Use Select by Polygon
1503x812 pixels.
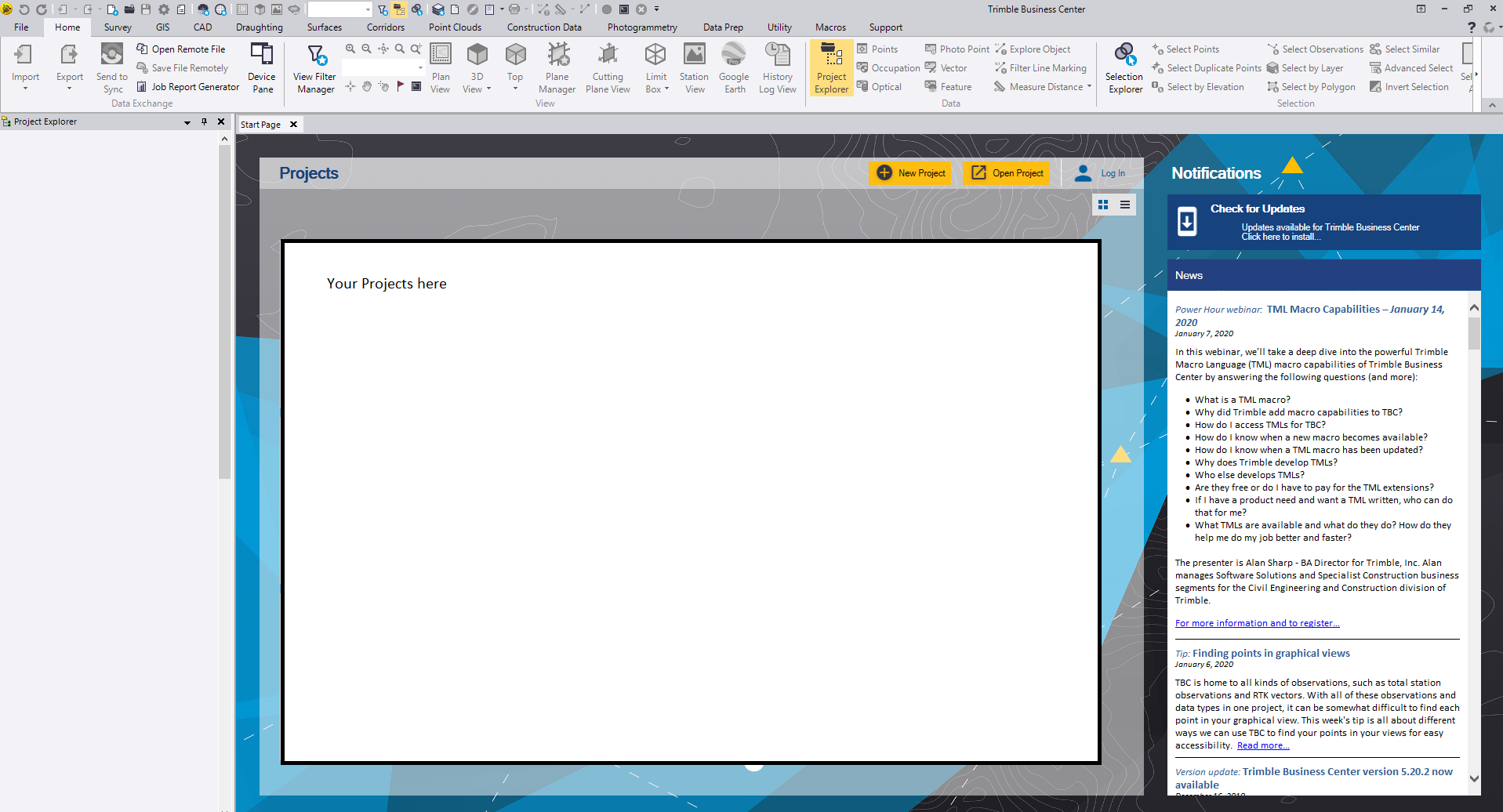(x=1311, y=87)
